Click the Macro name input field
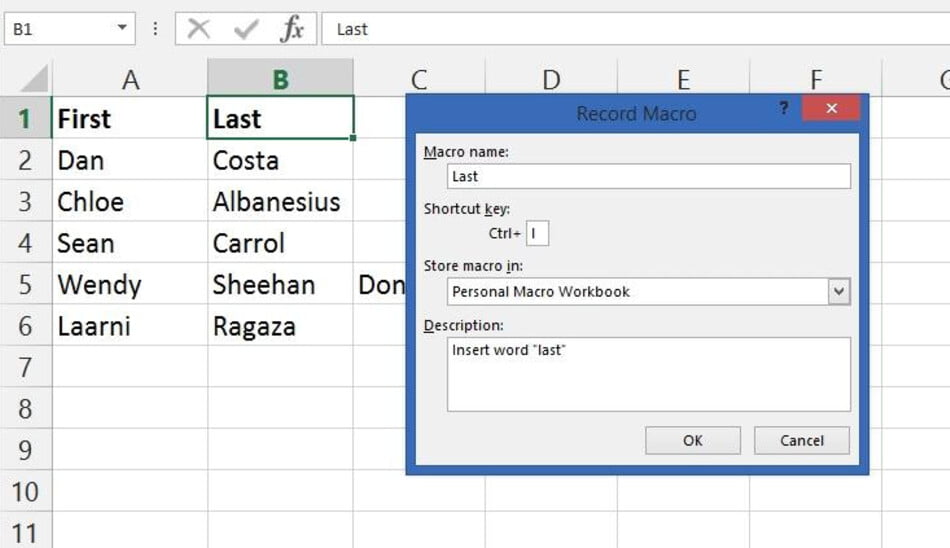This screenshot has height=548, width=950. 648,176
